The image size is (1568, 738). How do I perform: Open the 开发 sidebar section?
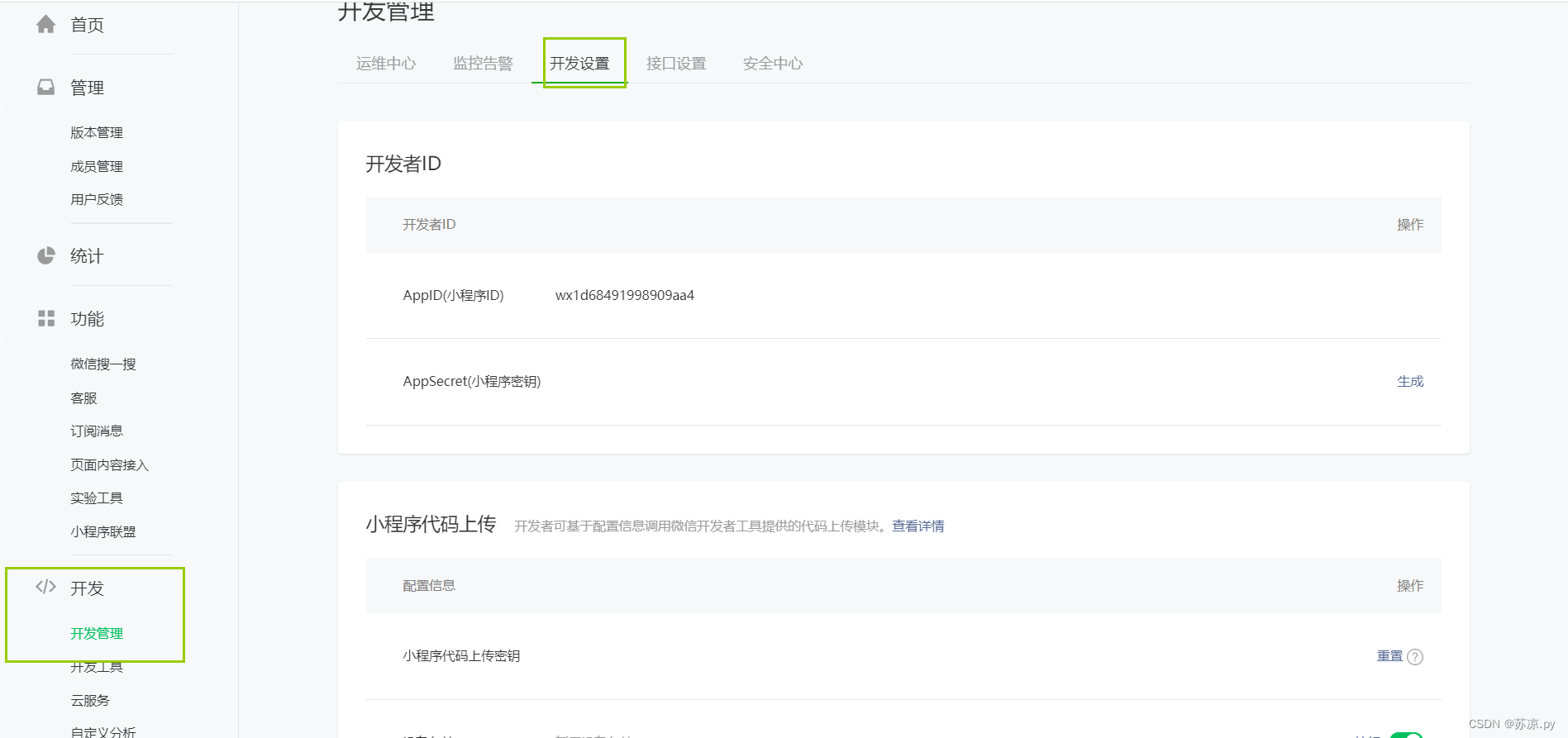(88, 588)
